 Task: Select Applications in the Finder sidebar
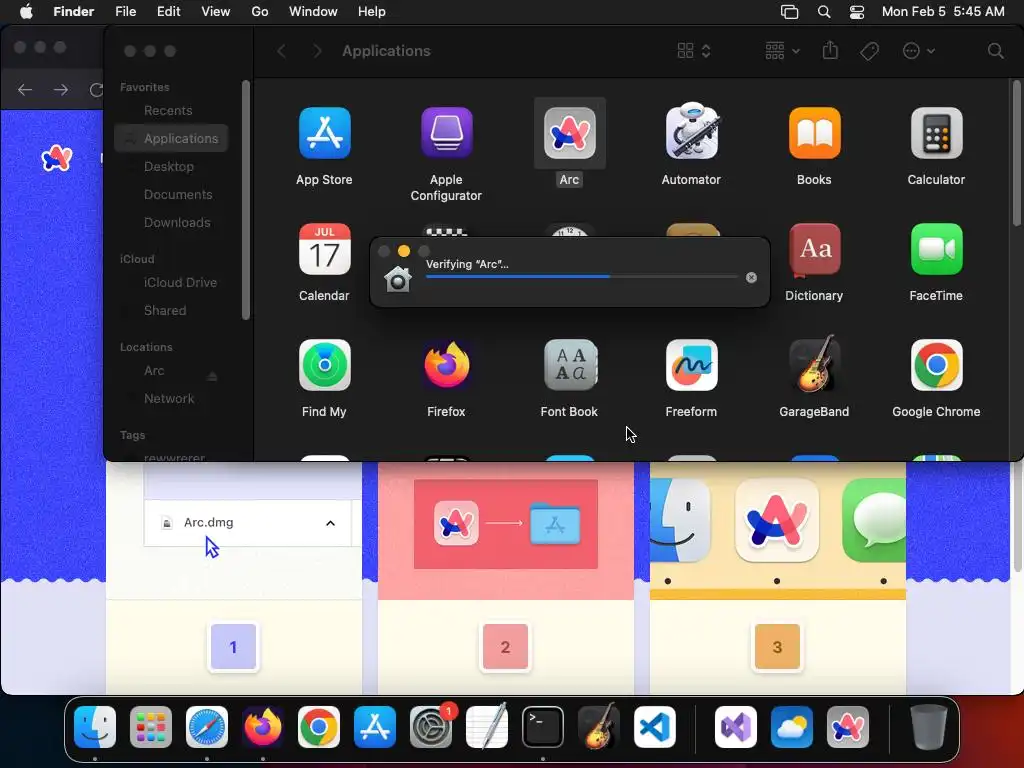click(x=171, y=138)
